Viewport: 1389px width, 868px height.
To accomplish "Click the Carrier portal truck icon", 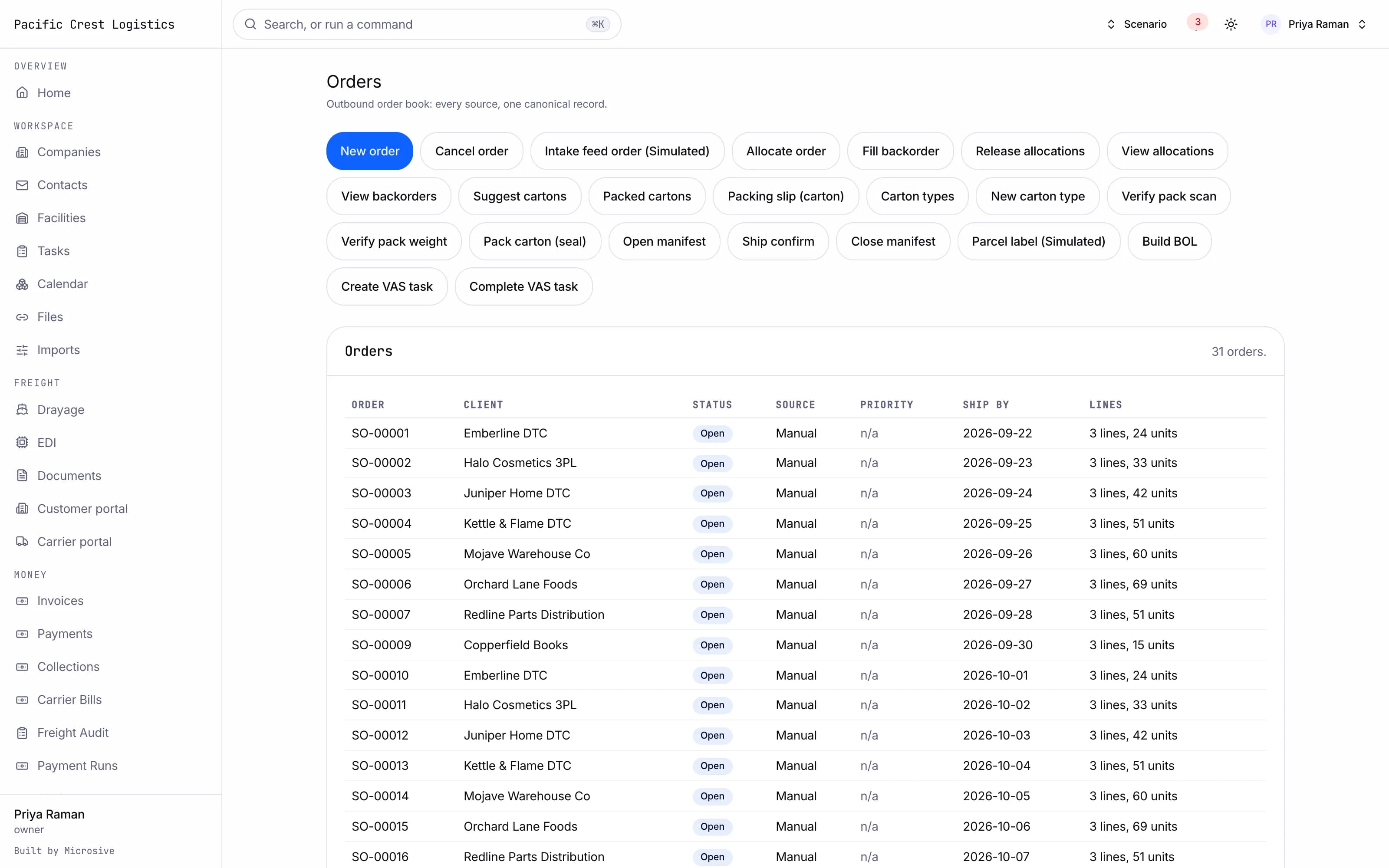I will 22,542.
